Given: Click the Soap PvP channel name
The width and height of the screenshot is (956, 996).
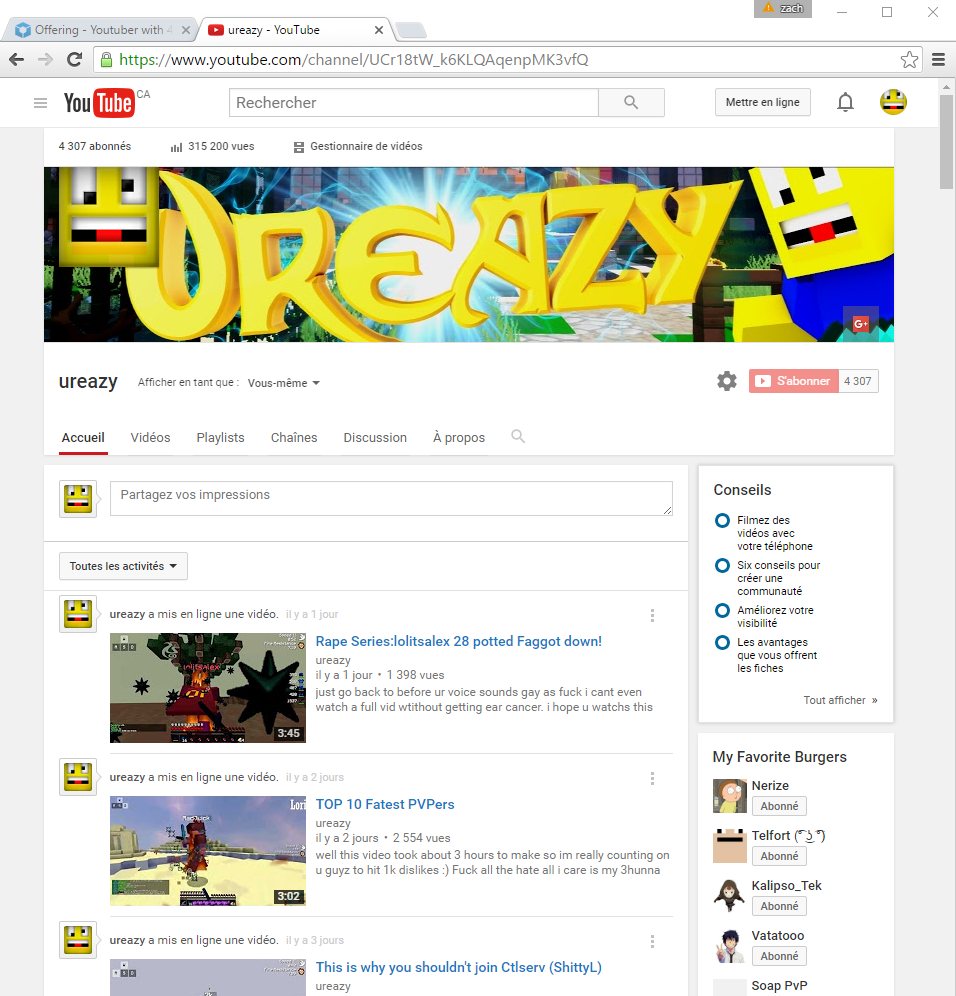Looking at the screenshot, I should 779,986.
